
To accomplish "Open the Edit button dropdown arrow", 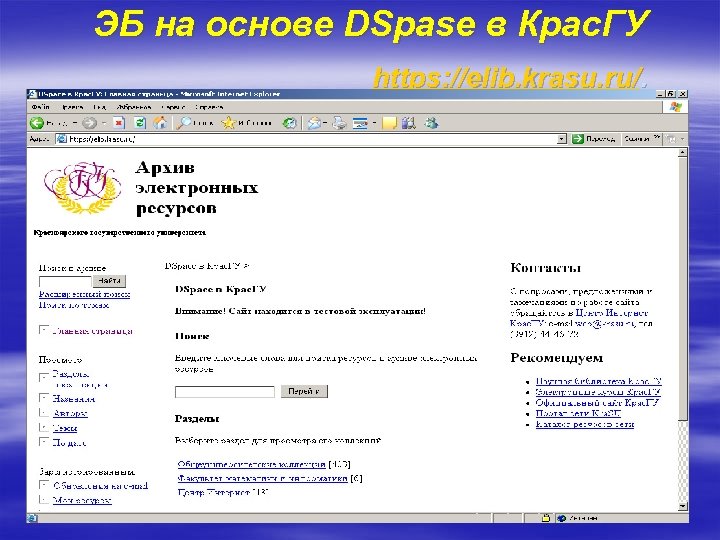I will [x=374, y=123].
